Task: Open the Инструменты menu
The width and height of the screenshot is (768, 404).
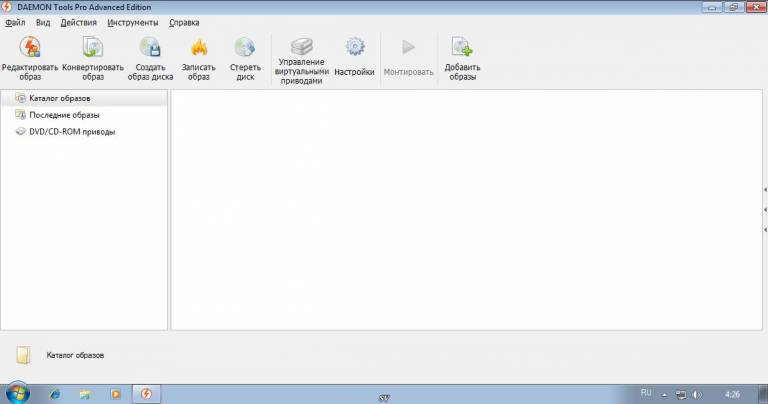Action: pos(133,23)
